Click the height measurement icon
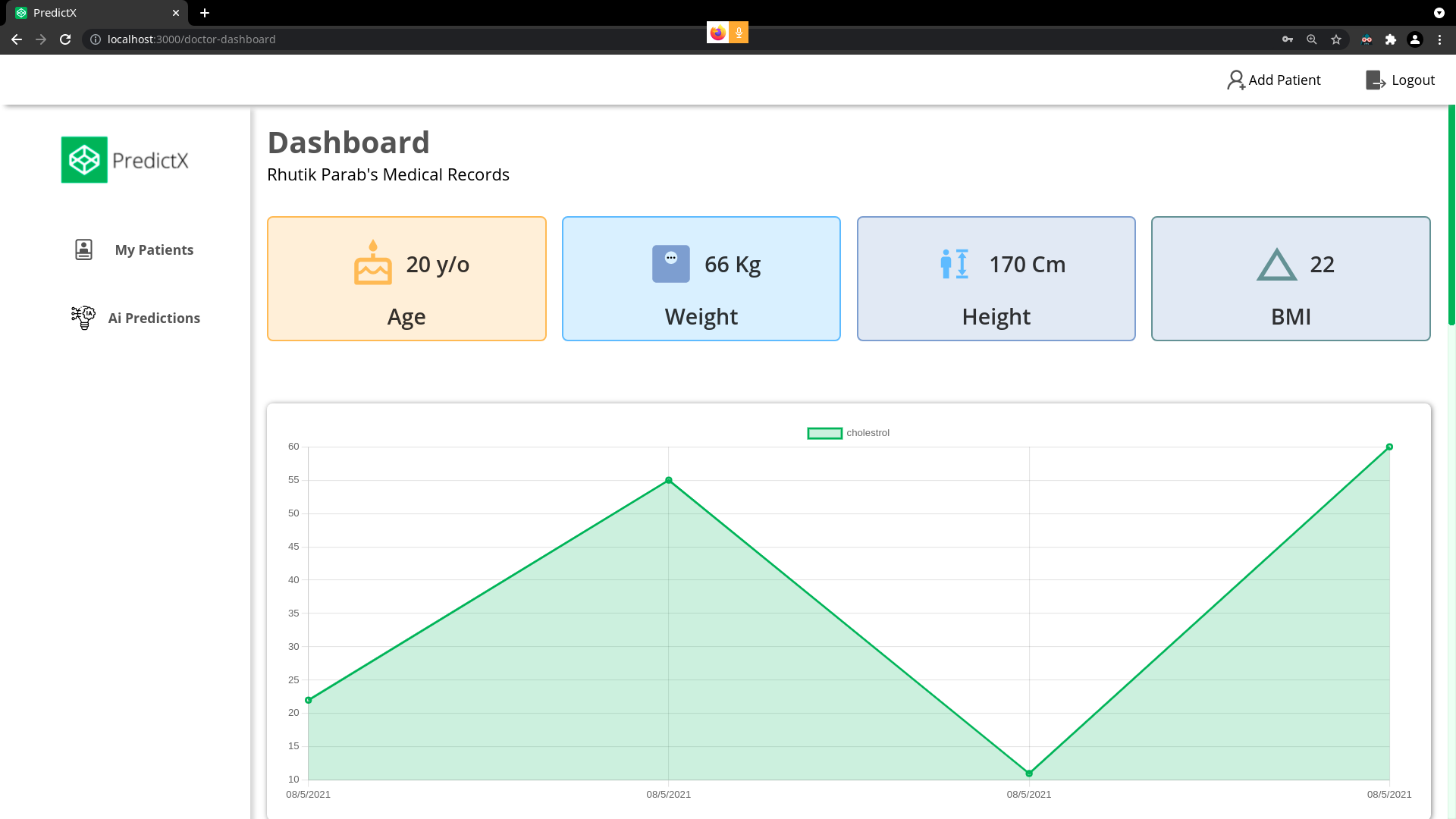 click(x=954, y=264)
